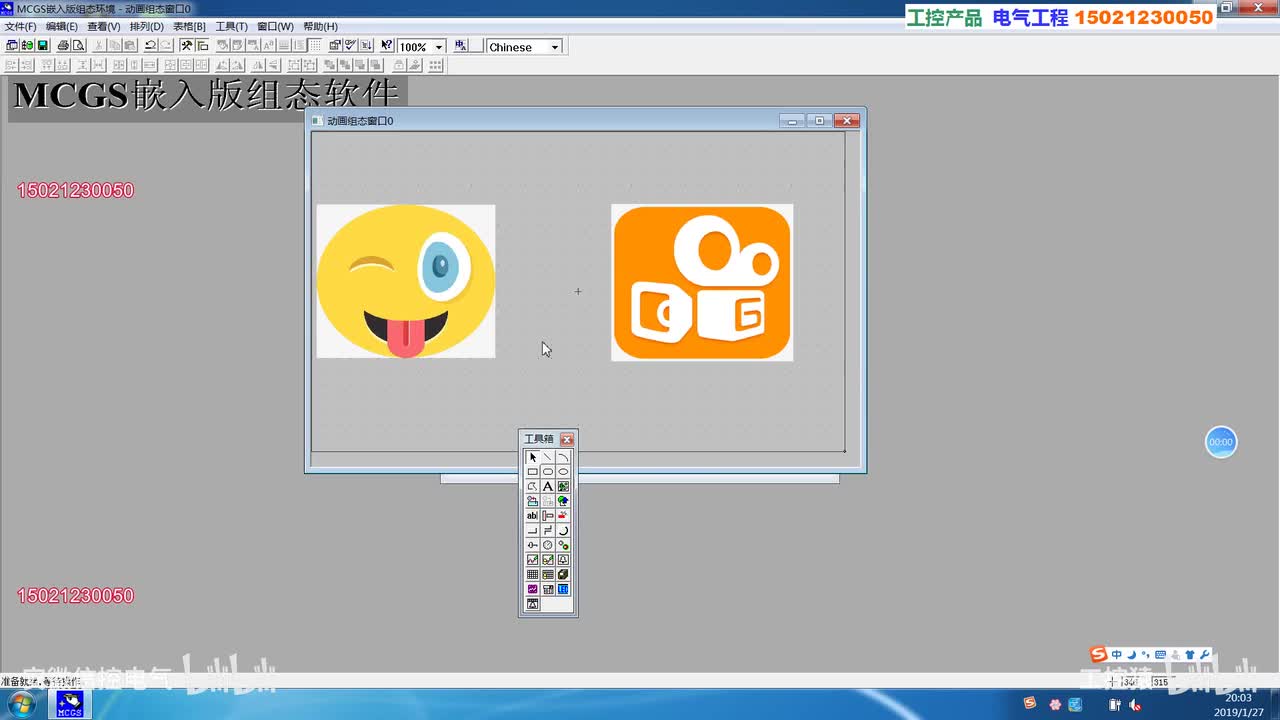Viewport: 1280px width, 720px height.
Task: Click the bitmap image tool in toolbox
Action: [x=563, y=486]
